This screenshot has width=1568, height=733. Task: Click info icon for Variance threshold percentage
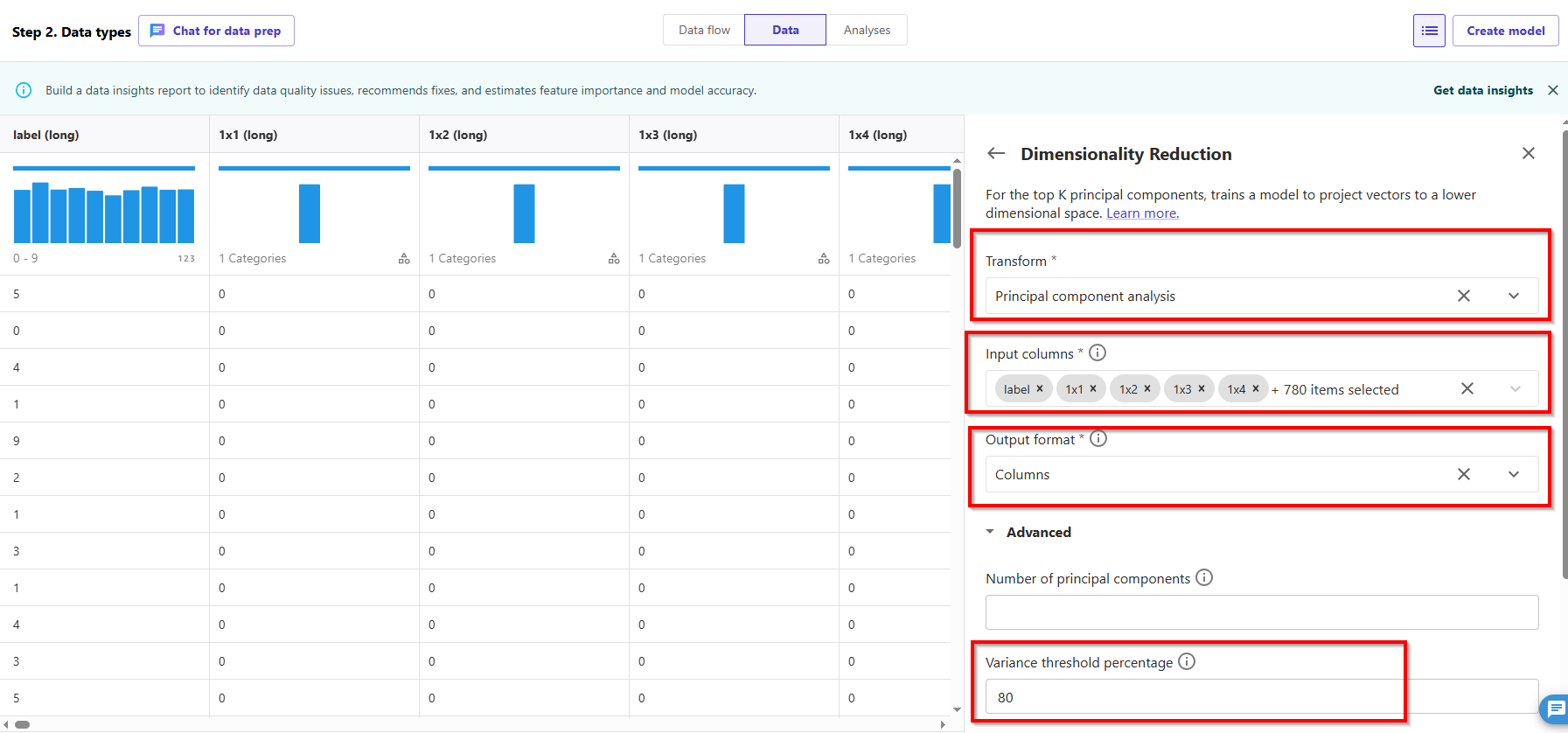click(1187, 661)
